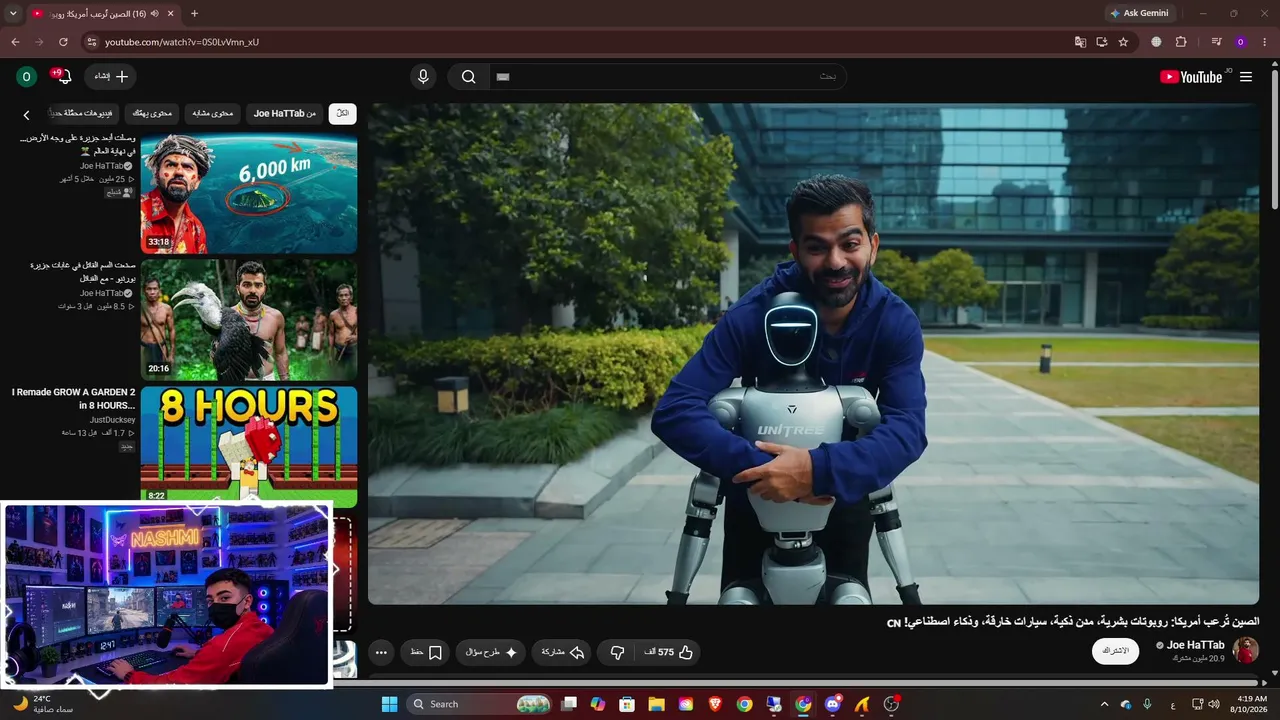Click the white subscribe 'الاشتراك' button
The image size is (1280, 720).
(x=1116, y=651)
